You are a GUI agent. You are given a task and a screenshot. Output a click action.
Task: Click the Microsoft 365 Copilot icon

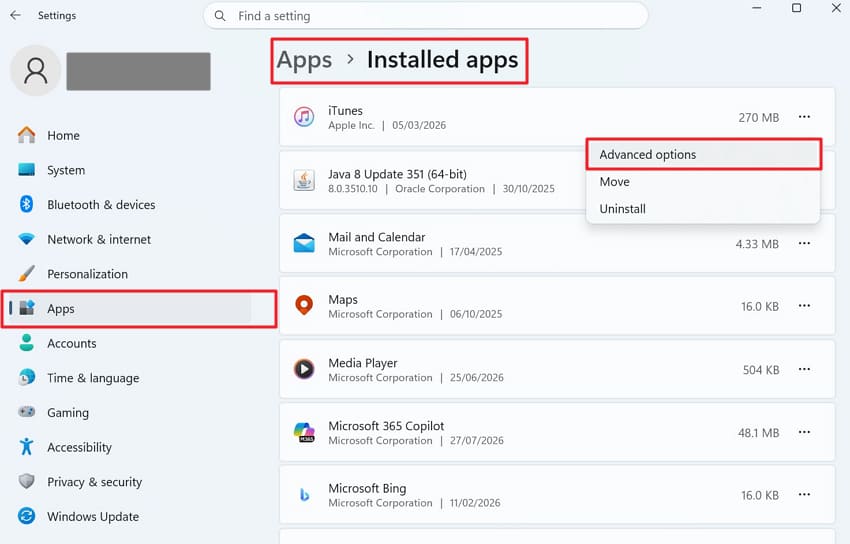[304, 432]
